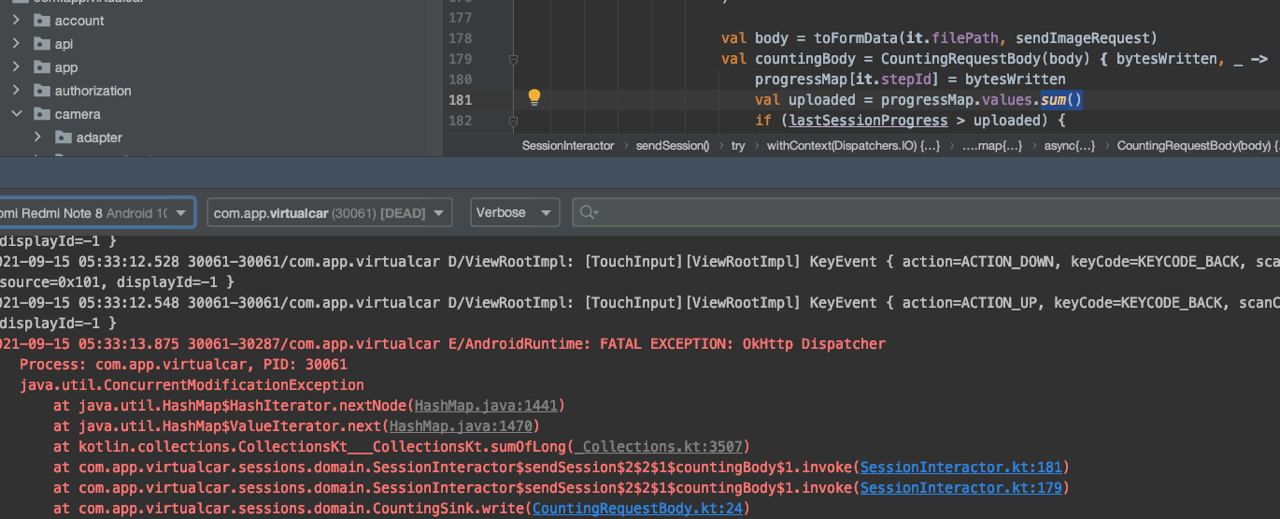The width and height of the screenshot is (1280, 519).
Task: Select the api folder icon
Action: point(41,44)
